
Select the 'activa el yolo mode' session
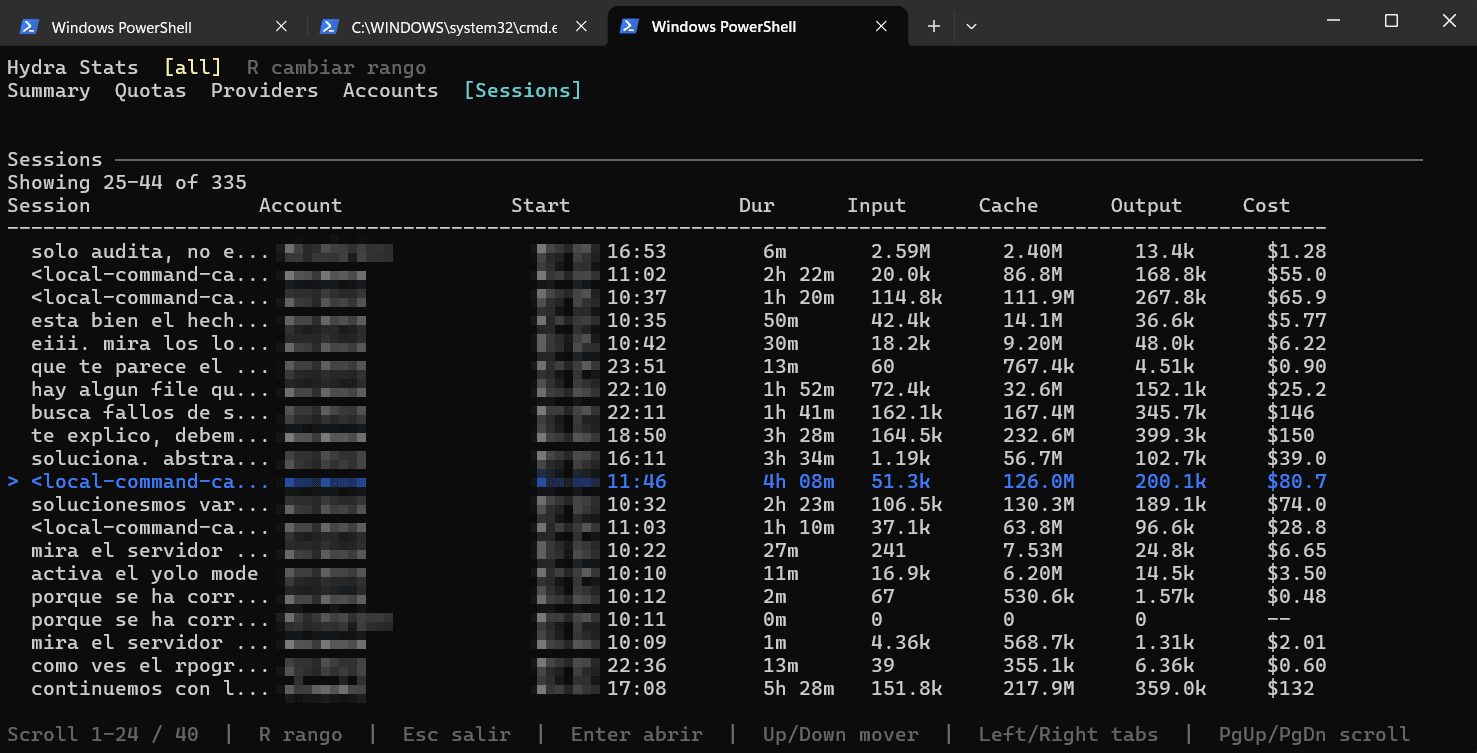click(x=667, y=573)
